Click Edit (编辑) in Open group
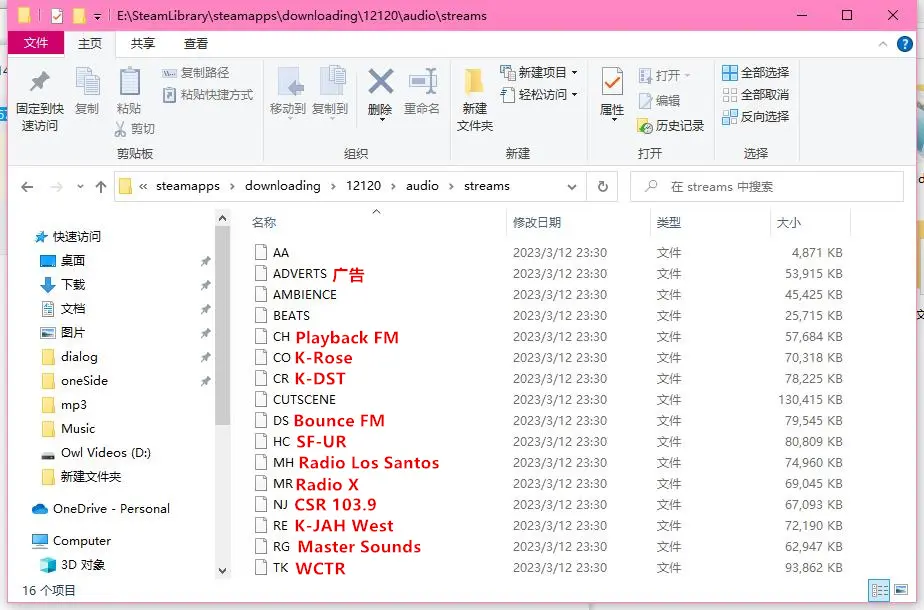The height and width of the screenshot is (610, 924). tap(659, 101)
